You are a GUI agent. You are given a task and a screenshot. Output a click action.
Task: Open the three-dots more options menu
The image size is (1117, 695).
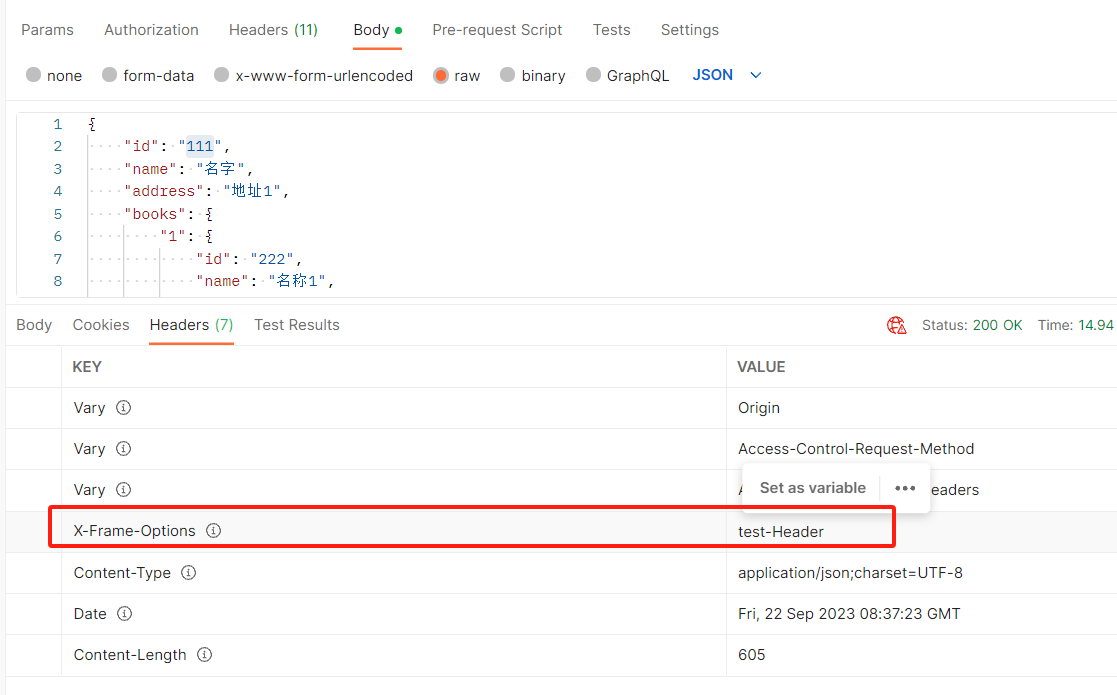tap(905, 488)
